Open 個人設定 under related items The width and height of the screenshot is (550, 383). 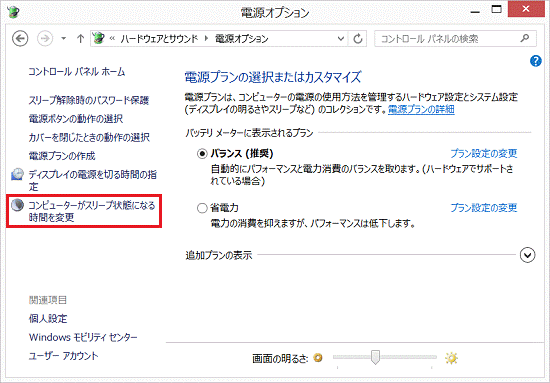[48, 318]
